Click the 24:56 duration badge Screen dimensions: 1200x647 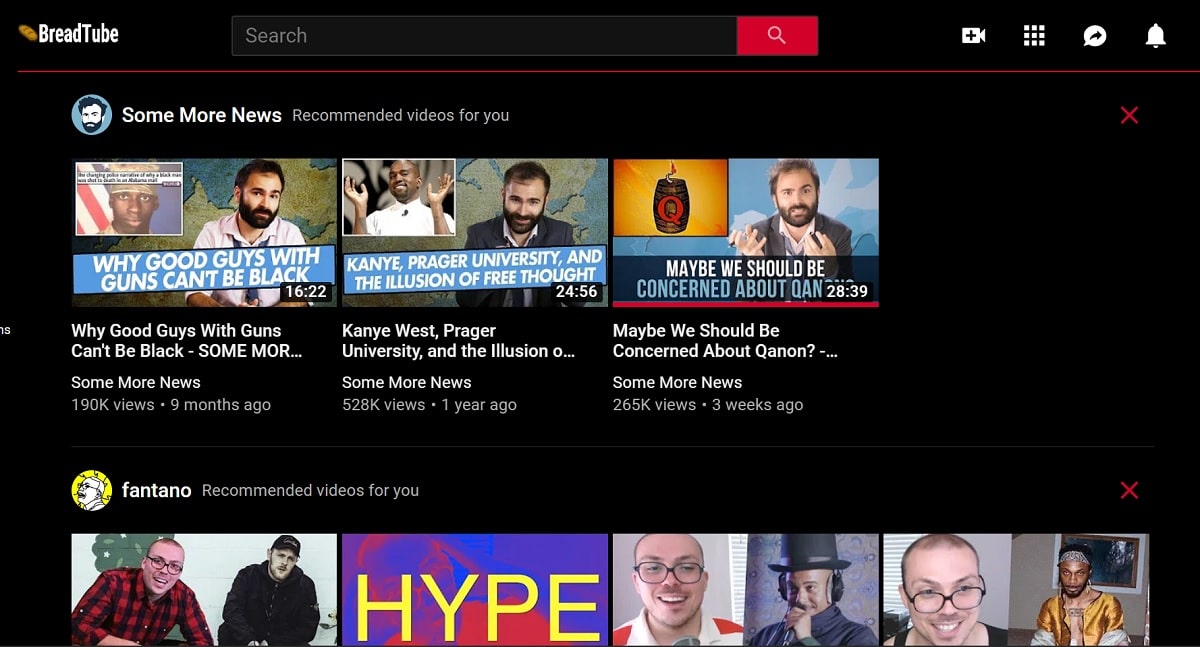click(576, 292)
